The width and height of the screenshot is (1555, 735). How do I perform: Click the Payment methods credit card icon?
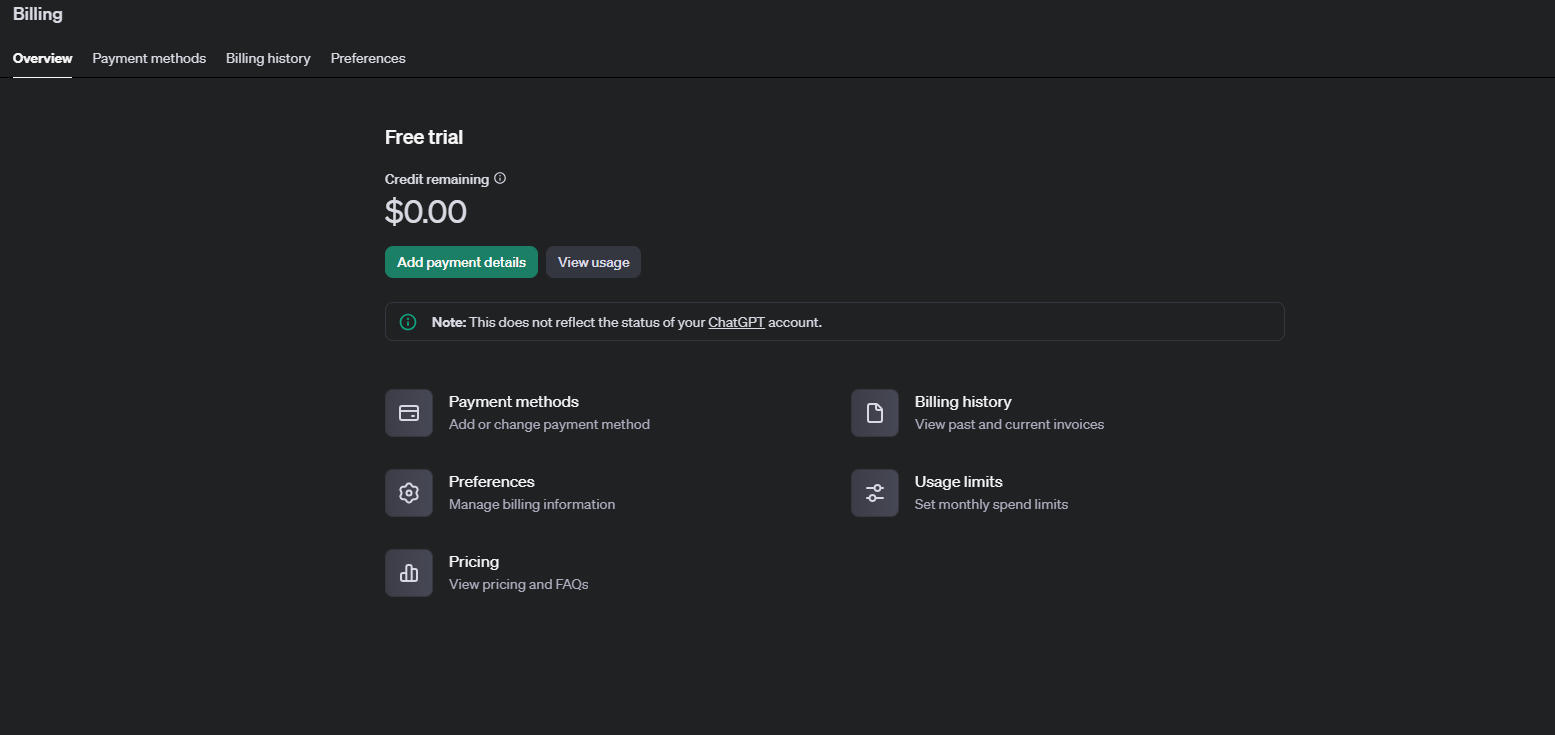409,413
